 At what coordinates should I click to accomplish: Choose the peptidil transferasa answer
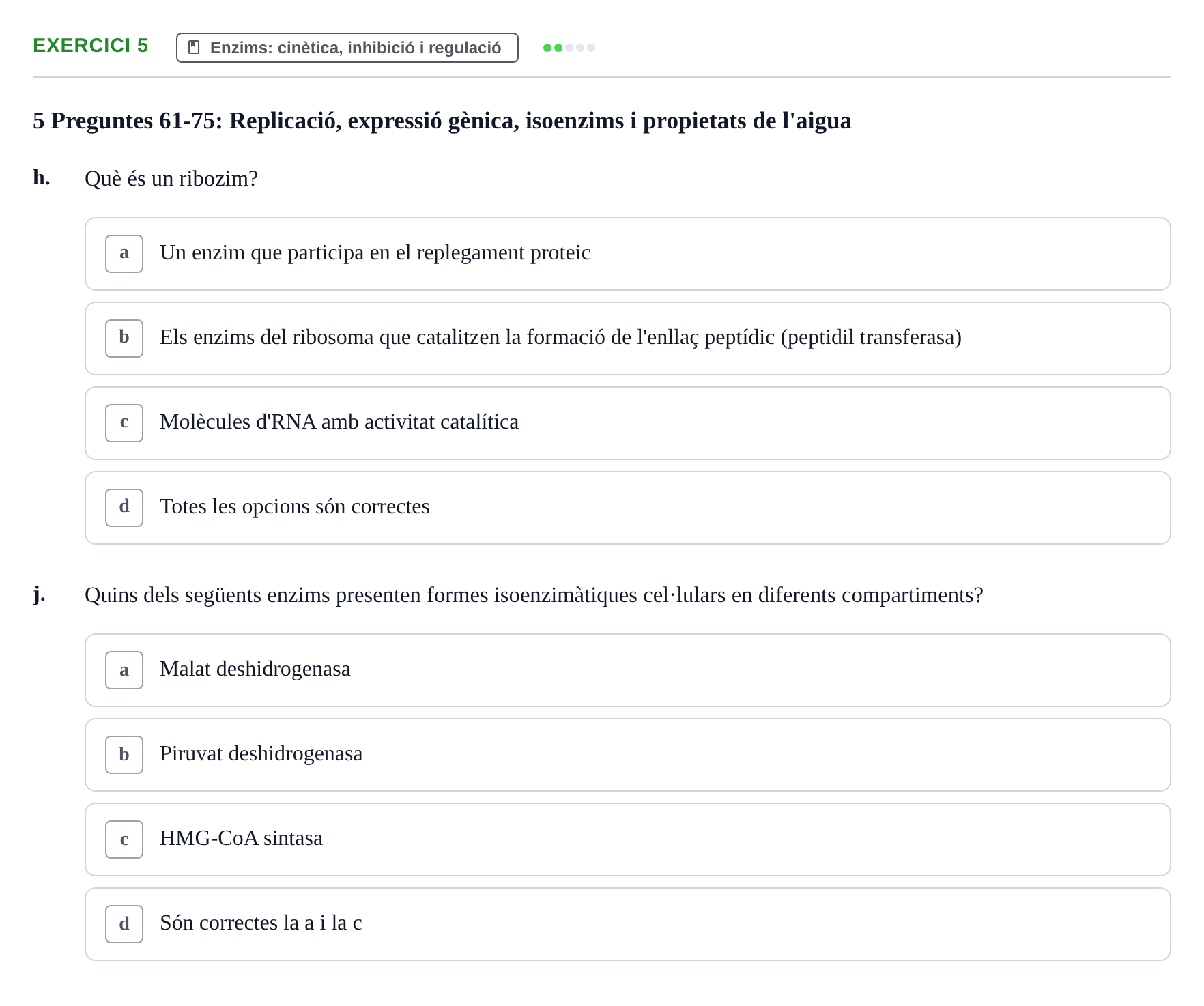click(x=627, y=339)
